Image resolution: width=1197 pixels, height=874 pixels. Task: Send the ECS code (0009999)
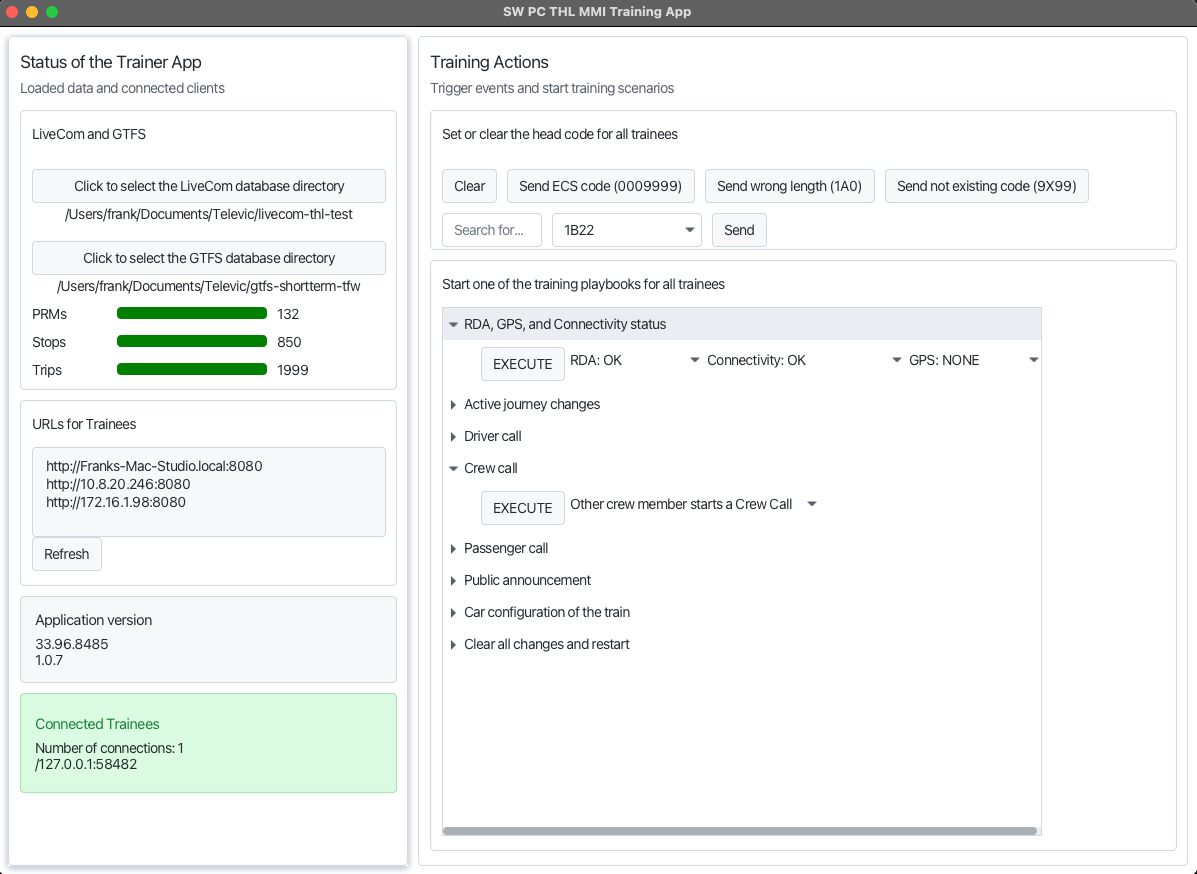(601, 186)
